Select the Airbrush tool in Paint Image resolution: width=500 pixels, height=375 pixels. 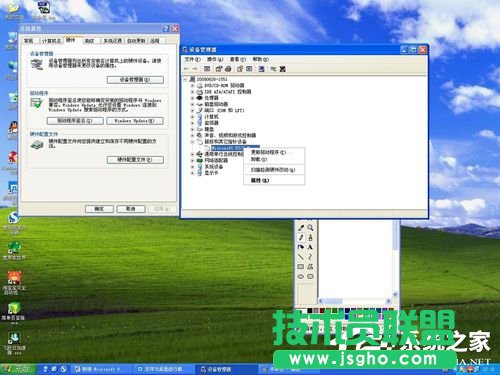coord(301,247)
